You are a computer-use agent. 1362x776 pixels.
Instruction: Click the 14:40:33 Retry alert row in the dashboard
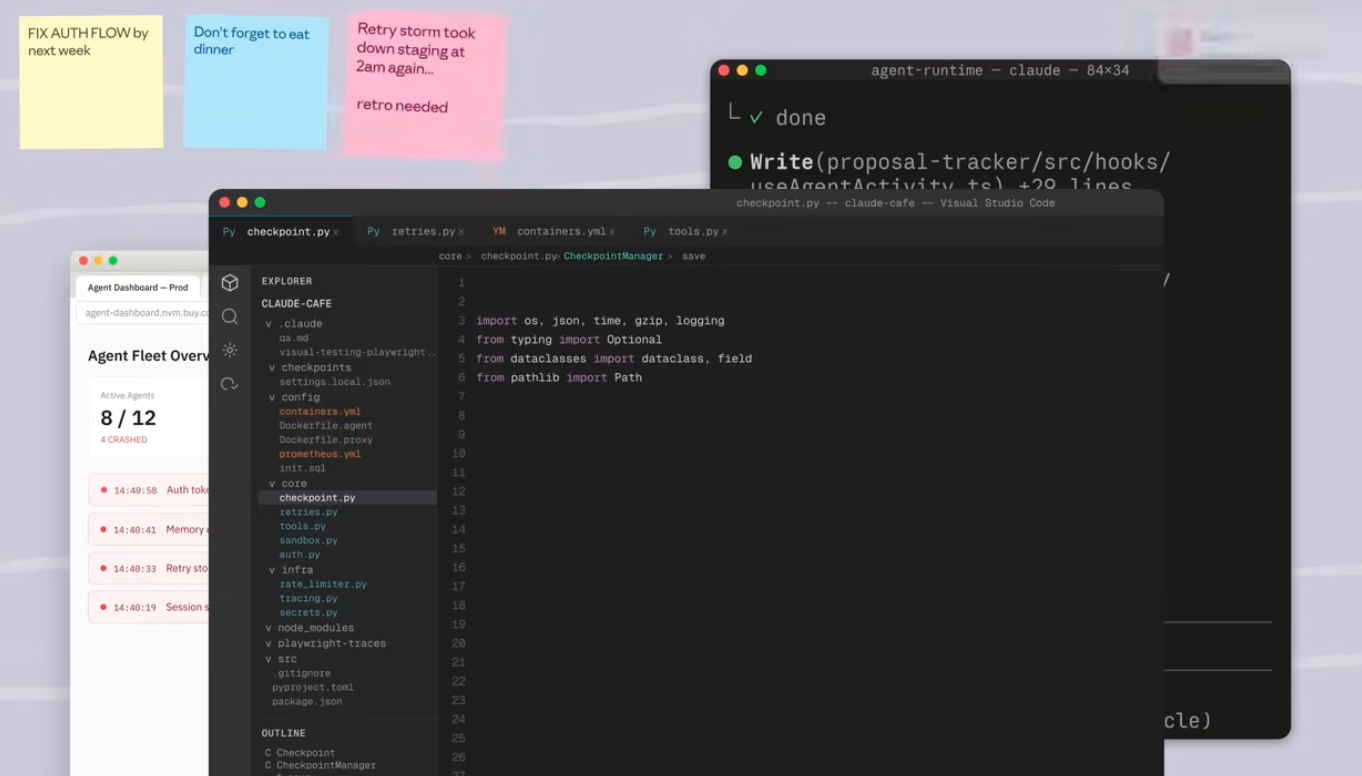click(x=150, y=568)
